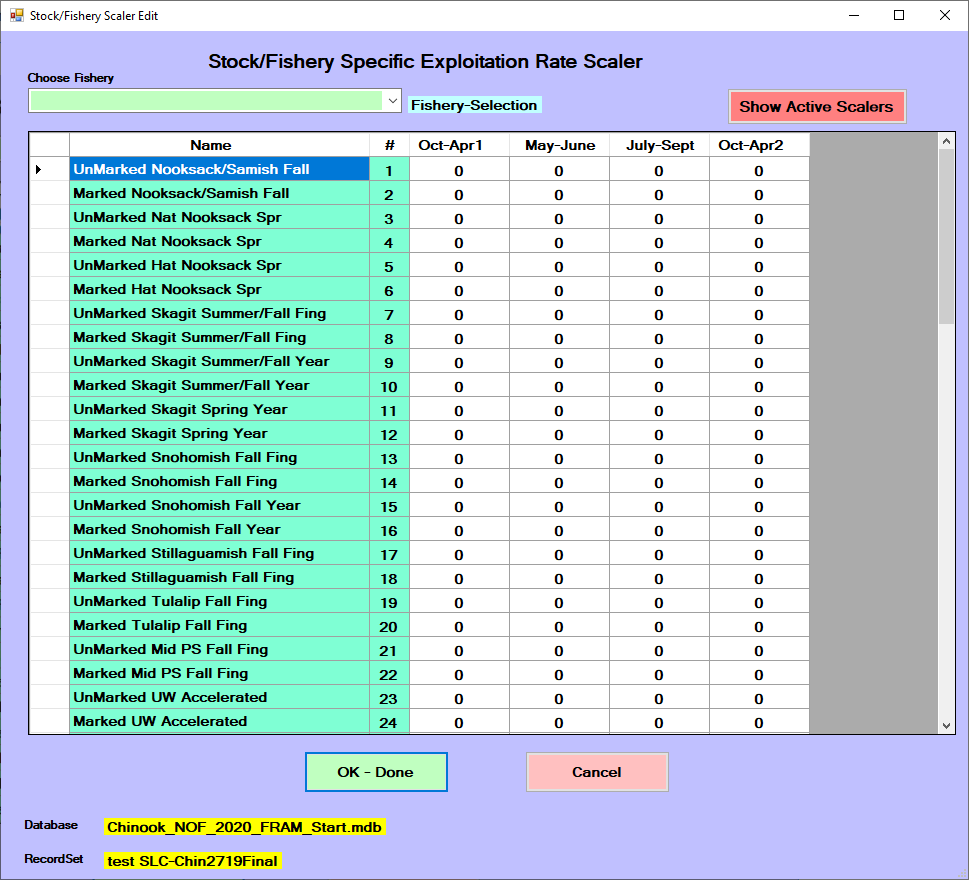Click the Name column header

point(219,145)
